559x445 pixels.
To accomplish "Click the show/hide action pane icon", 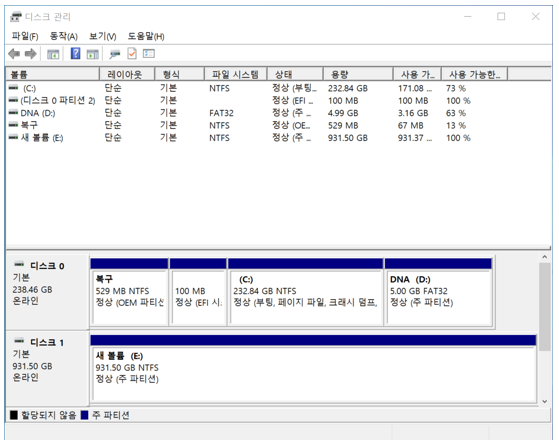I will [x=92, y=54].
